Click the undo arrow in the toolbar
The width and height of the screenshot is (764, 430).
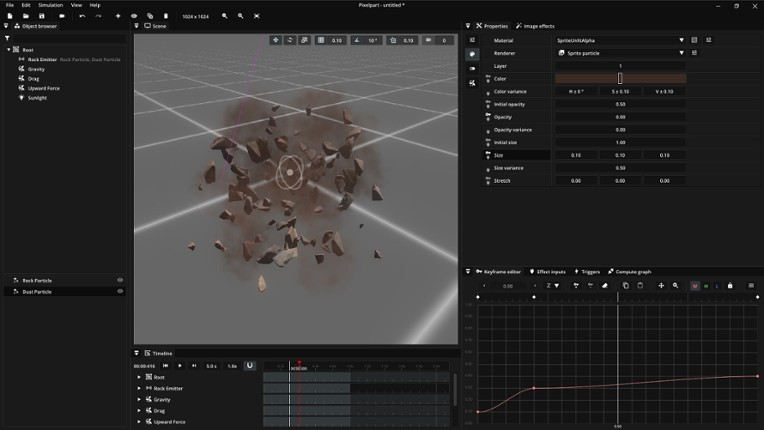pos(82,16)
